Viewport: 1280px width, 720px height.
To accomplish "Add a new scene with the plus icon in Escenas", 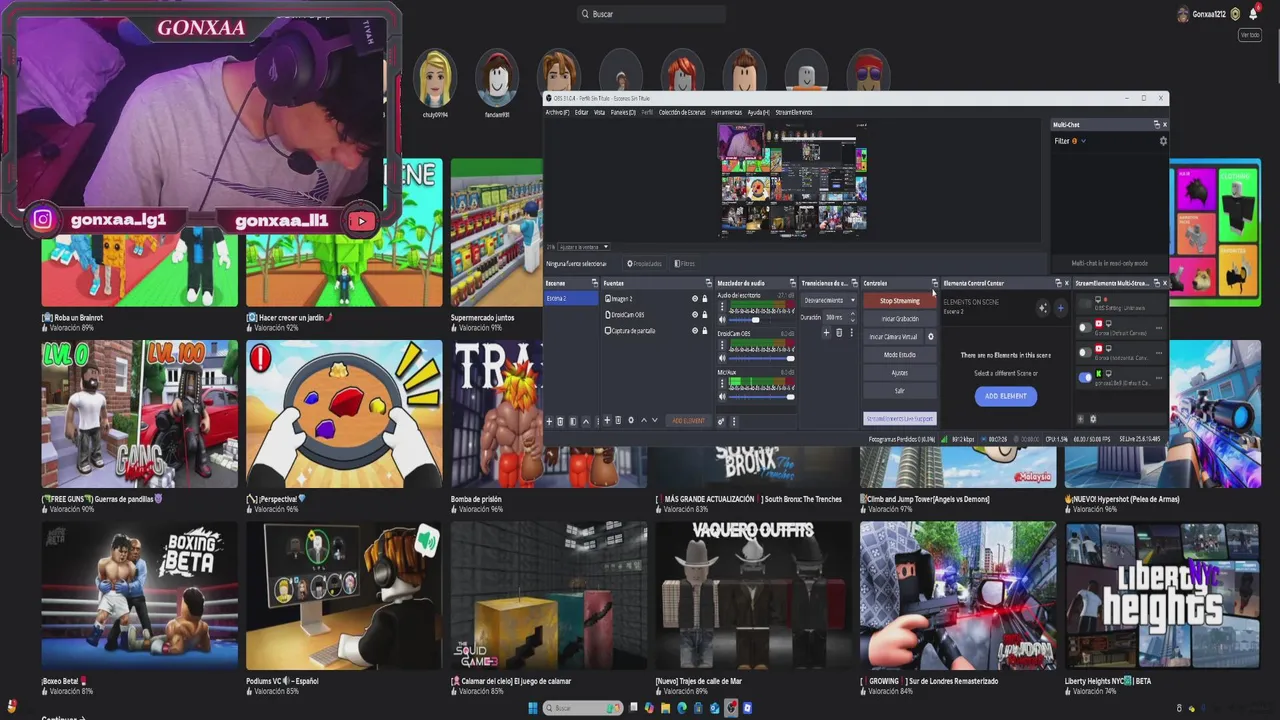I will coord(549,421).
